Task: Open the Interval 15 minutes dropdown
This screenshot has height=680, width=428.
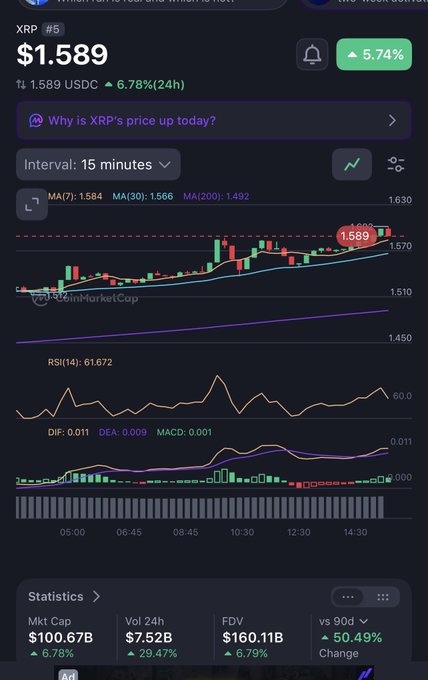Action: [x=98, y=165]
